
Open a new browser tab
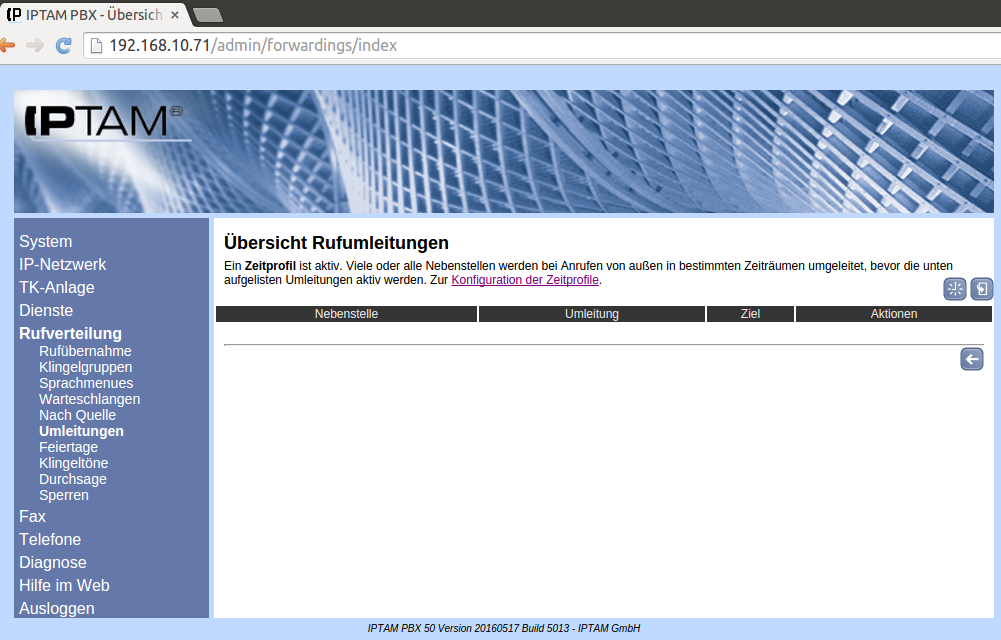(207, 15)
